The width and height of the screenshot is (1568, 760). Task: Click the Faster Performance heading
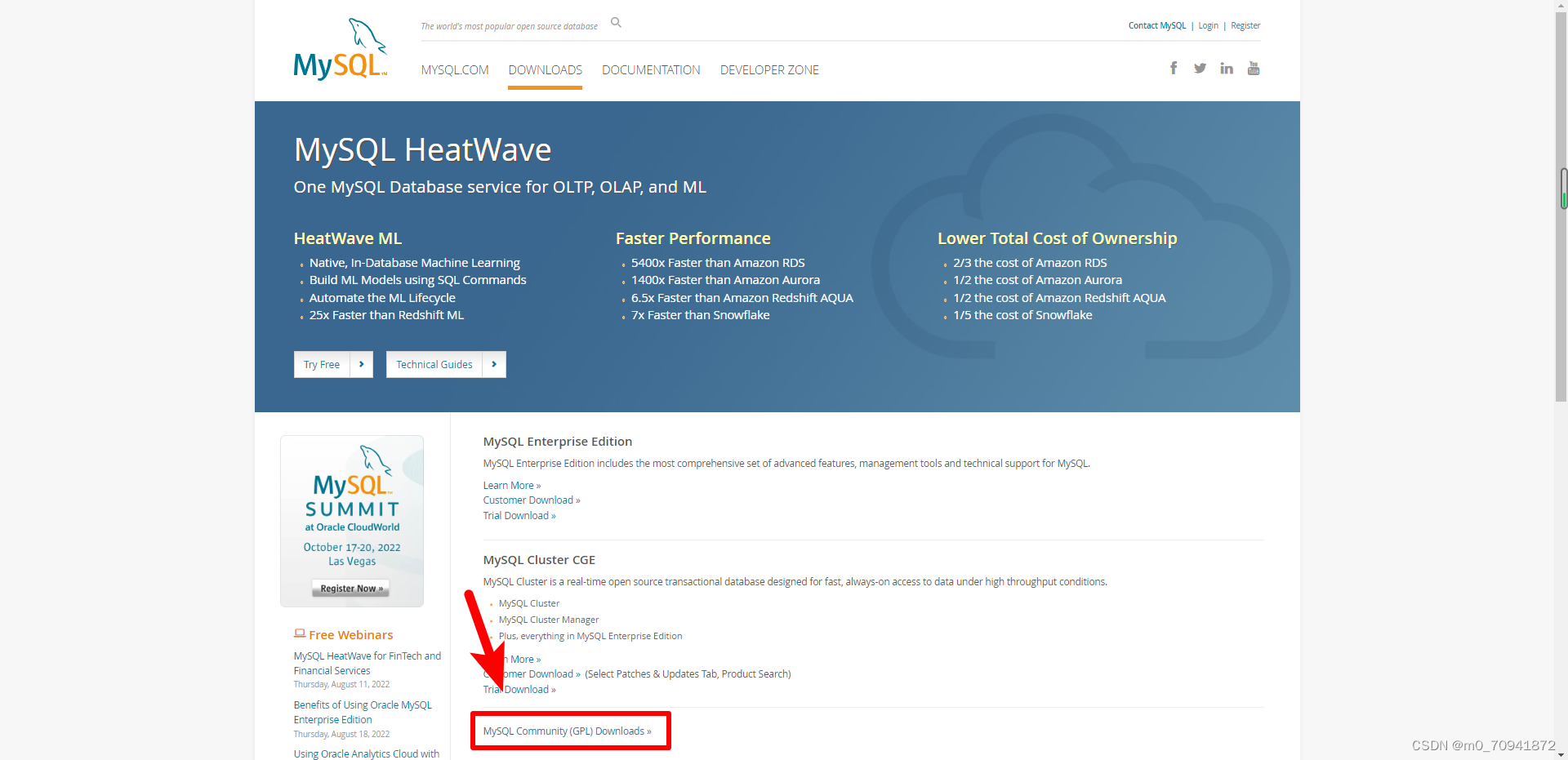(693, 238)
